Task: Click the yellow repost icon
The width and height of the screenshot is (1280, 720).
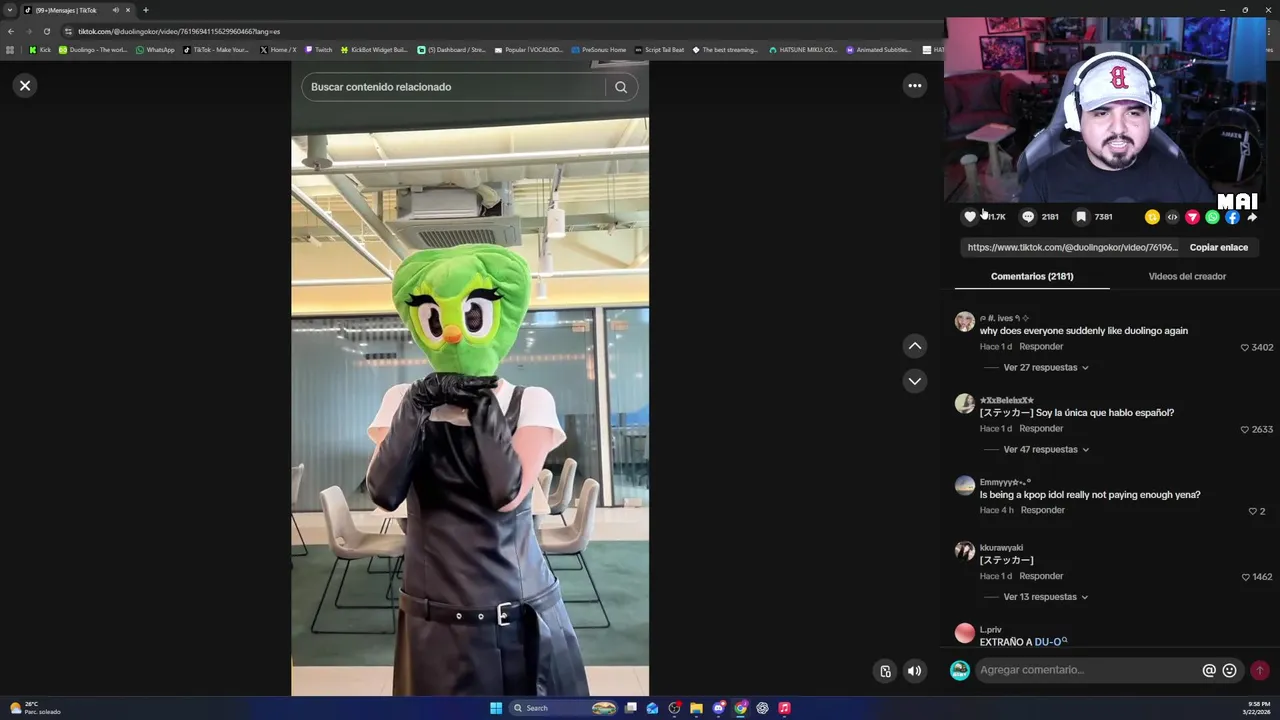Action: pyautogui.click(x=1152, y=217)
